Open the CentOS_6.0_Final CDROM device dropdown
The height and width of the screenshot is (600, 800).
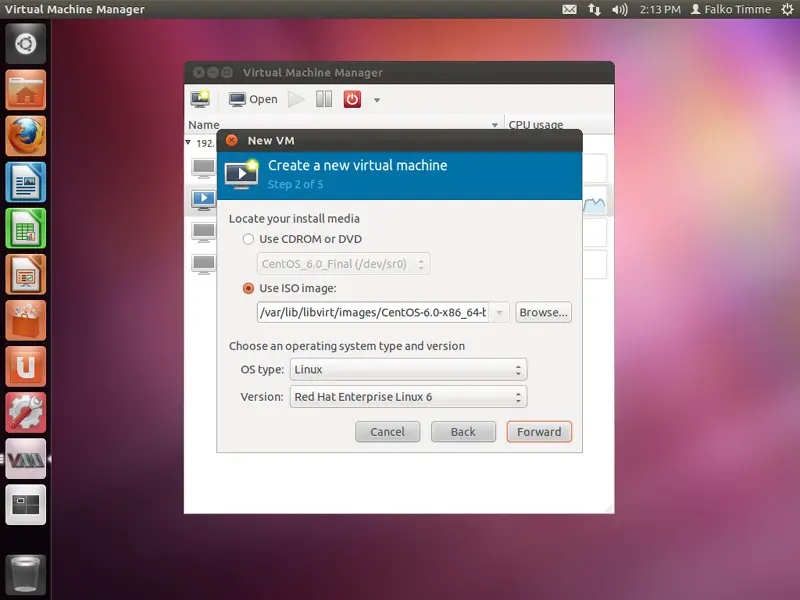click(343, 264)
